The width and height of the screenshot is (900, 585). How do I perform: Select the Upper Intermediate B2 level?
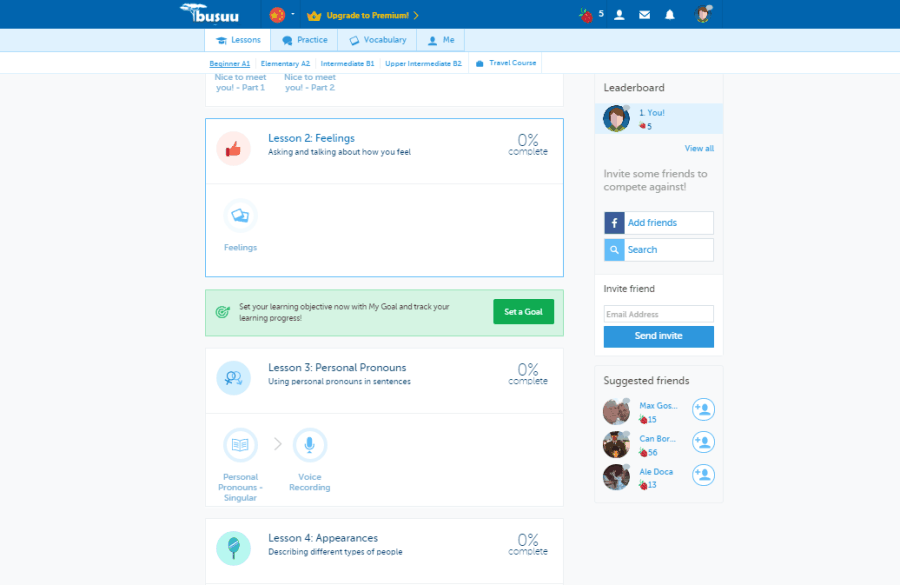point(423,64)
